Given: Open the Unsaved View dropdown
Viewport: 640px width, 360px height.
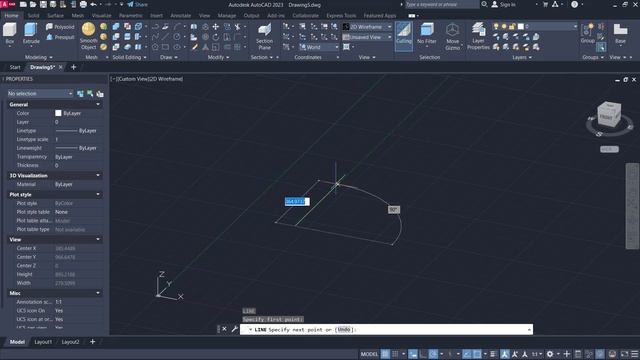Looking at the screenshot, I should coord(367,37).
